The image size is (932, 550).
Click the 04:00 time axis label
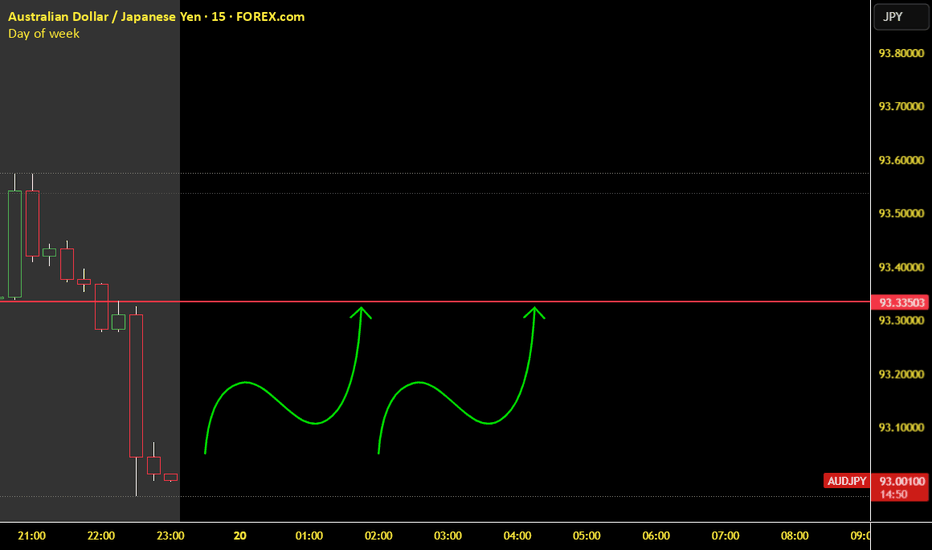[x=517, y=536]
